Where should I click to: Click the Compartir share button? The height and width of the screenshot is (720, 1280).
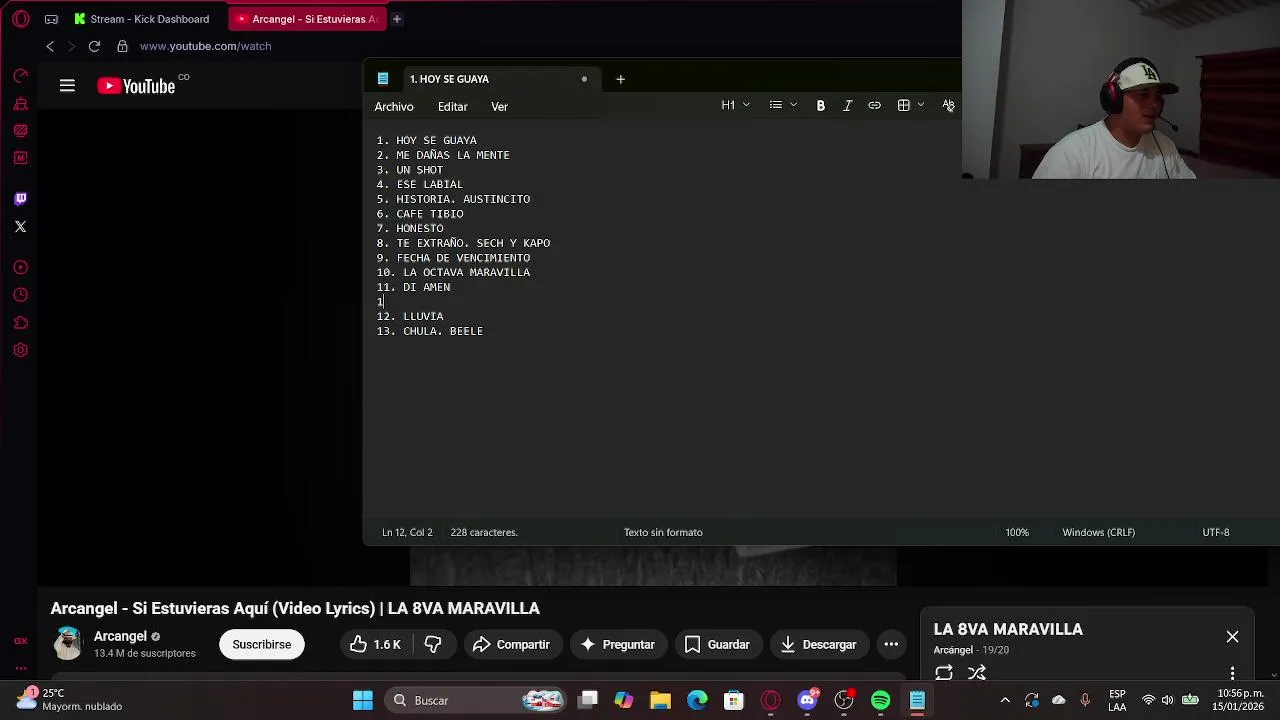point(511,644)
